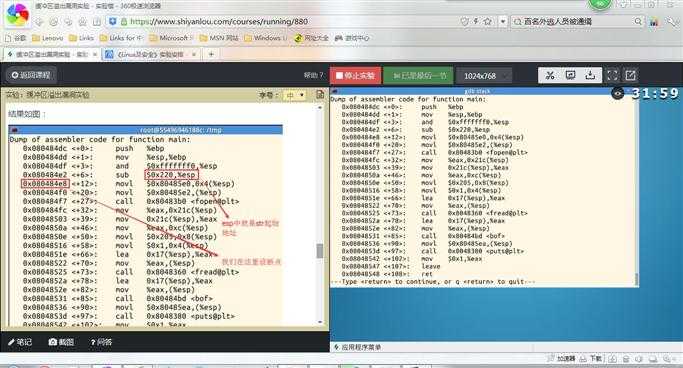The image size is (683, 368).
Task: Toggle the eye icon next to the timer
Action: click(617, 93)
